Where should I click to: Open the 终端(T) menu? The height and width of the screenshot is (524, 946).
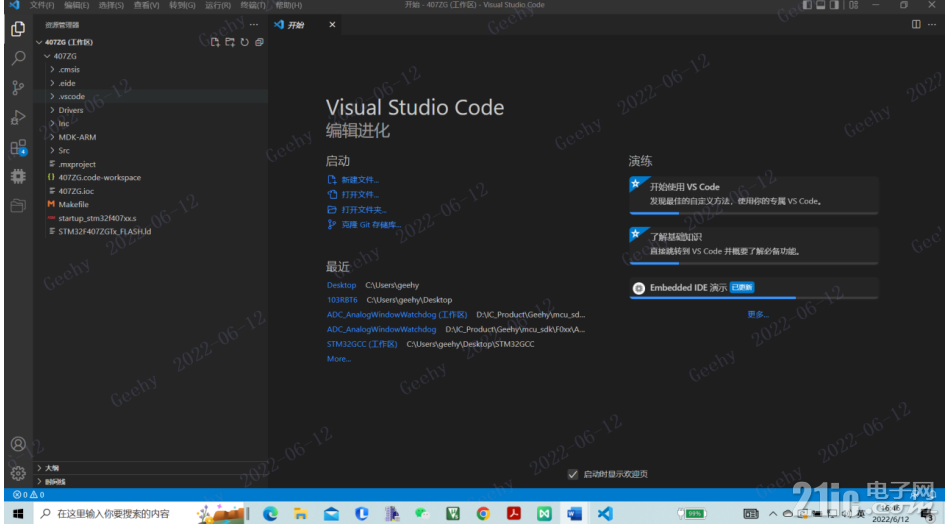[x=253, y=5]
